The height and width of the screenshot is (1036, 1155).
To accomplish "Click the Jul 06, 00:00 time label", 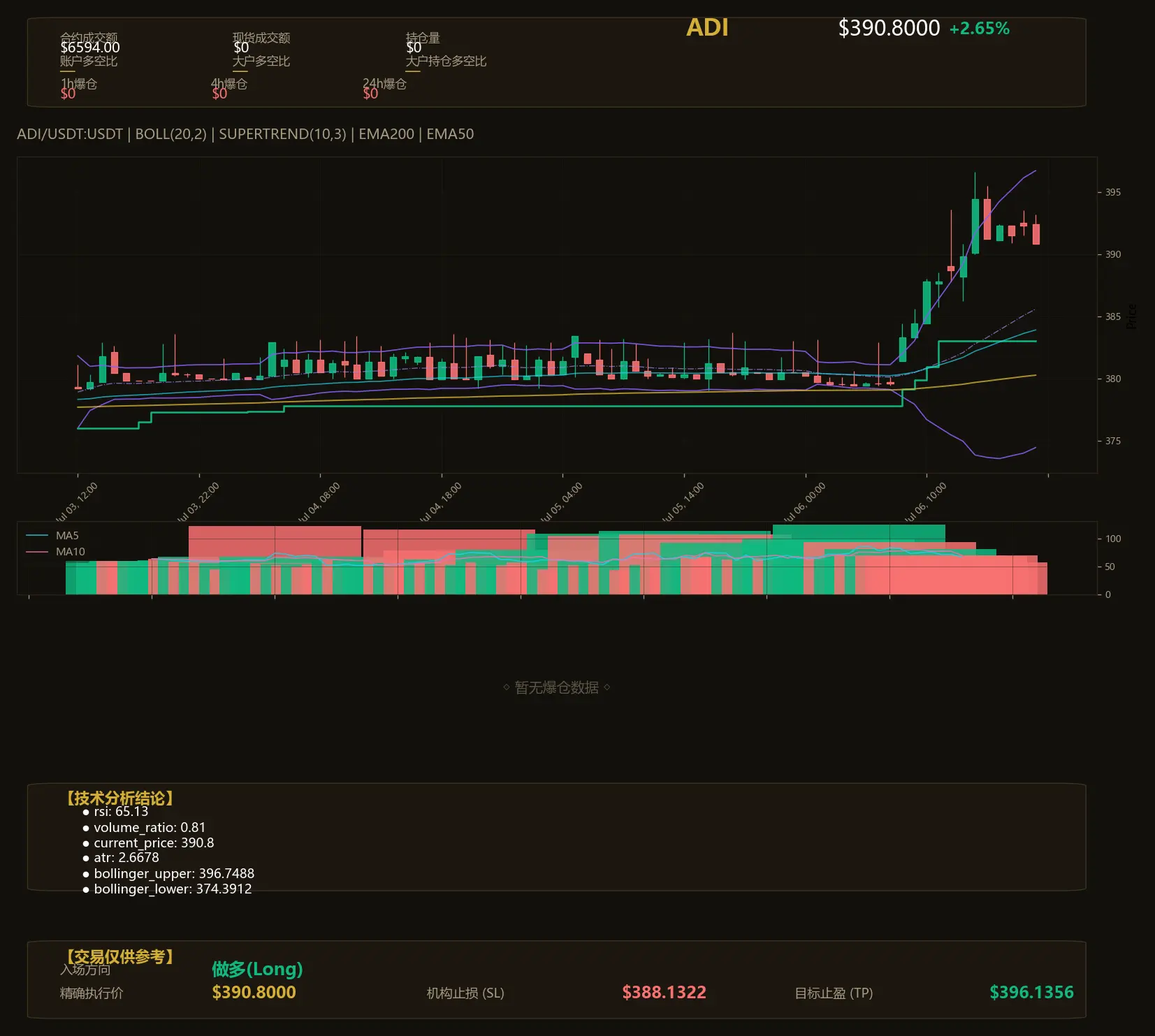I will 805,502.
